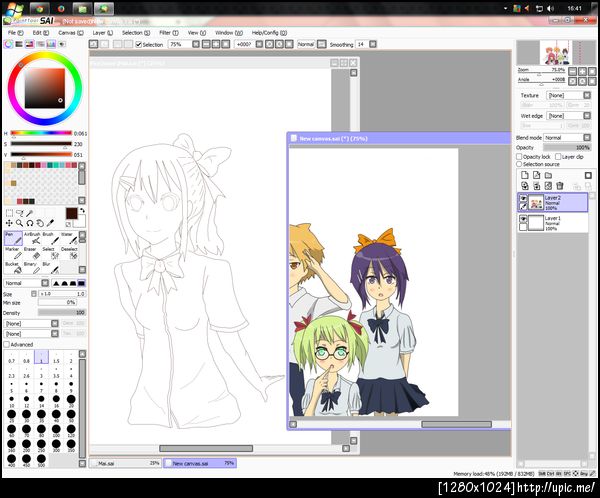Select the Eraser tool
The width and height of the screenshot is (600, 498).
pos(33,253)
